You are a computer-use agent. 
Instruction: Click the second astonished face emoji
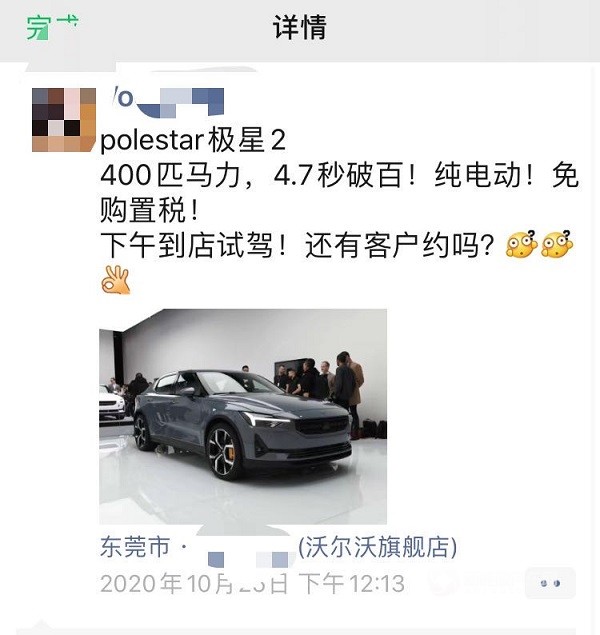[557, 244]
